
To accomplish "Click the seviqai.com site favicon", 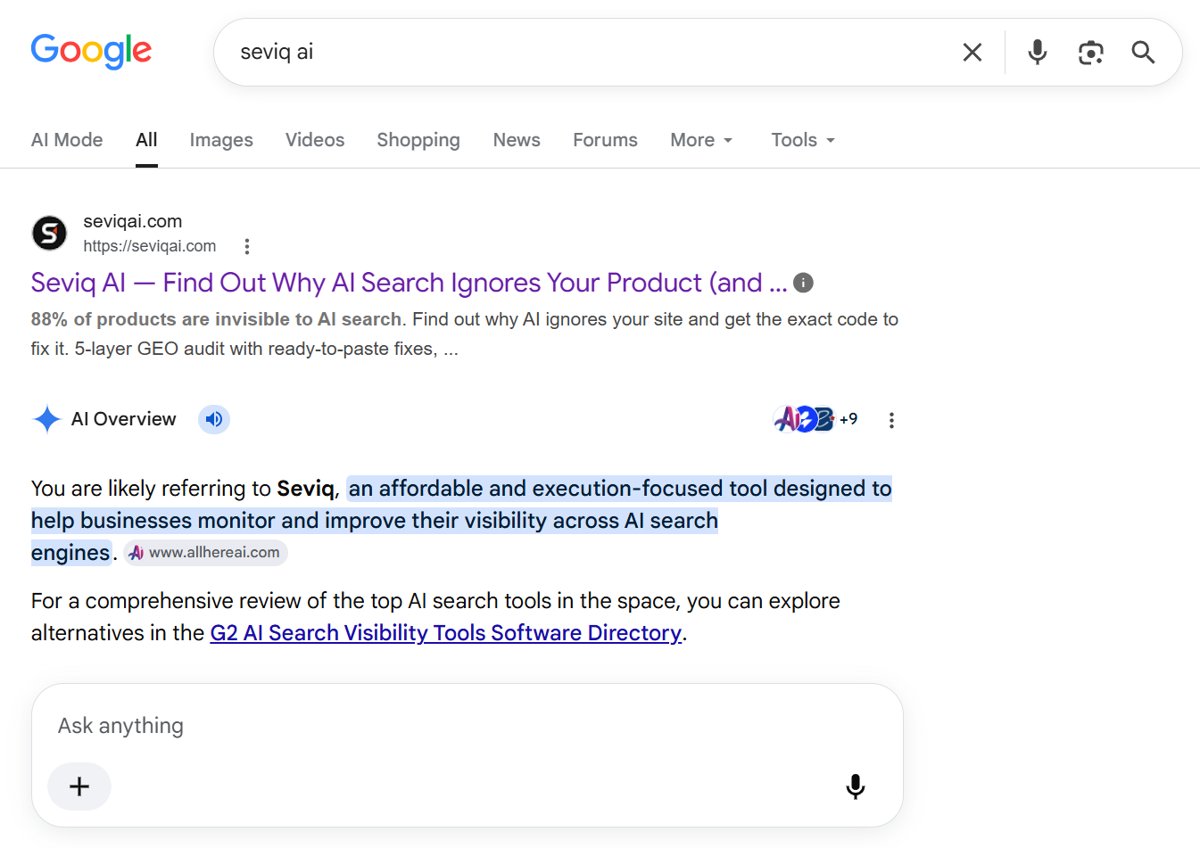I will [x=49, y=233].
